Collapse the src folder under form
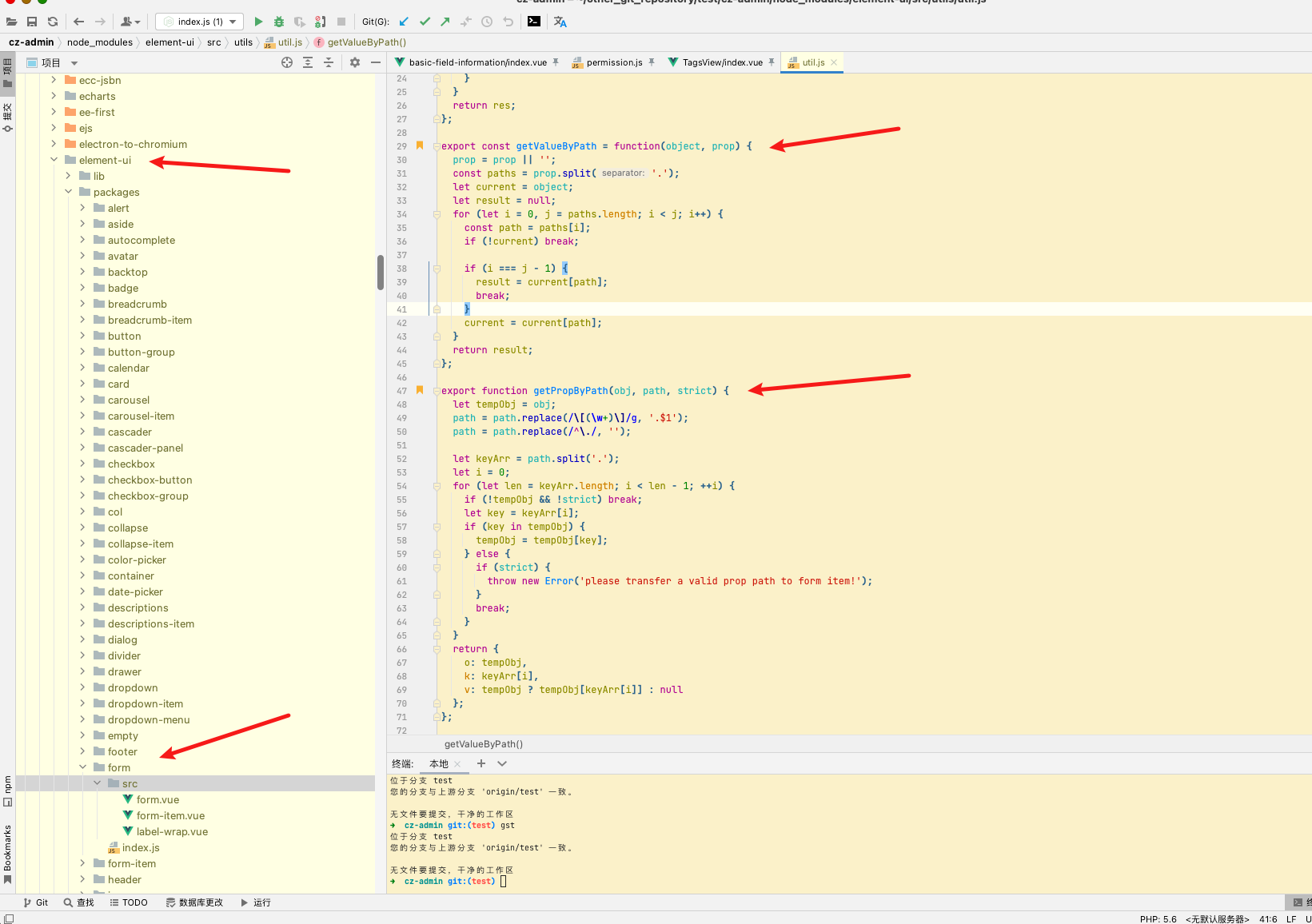 [98, 783]
